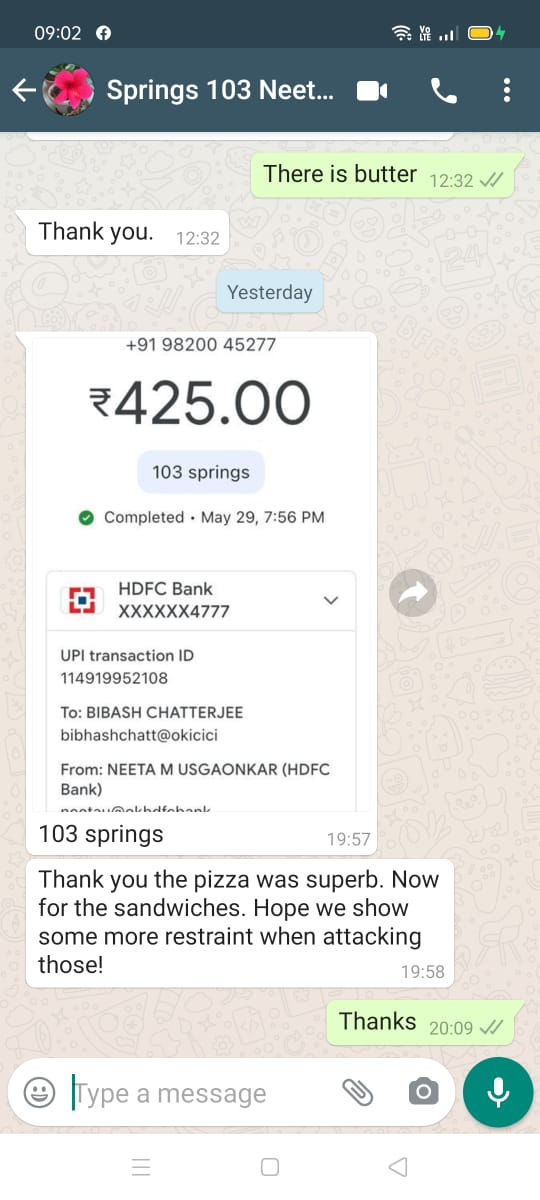Attach a file with the paperclip icon
Image resolution: width=540 pixels, height=1200 pixels.
pyautogui.click(x=357, y=1092)
